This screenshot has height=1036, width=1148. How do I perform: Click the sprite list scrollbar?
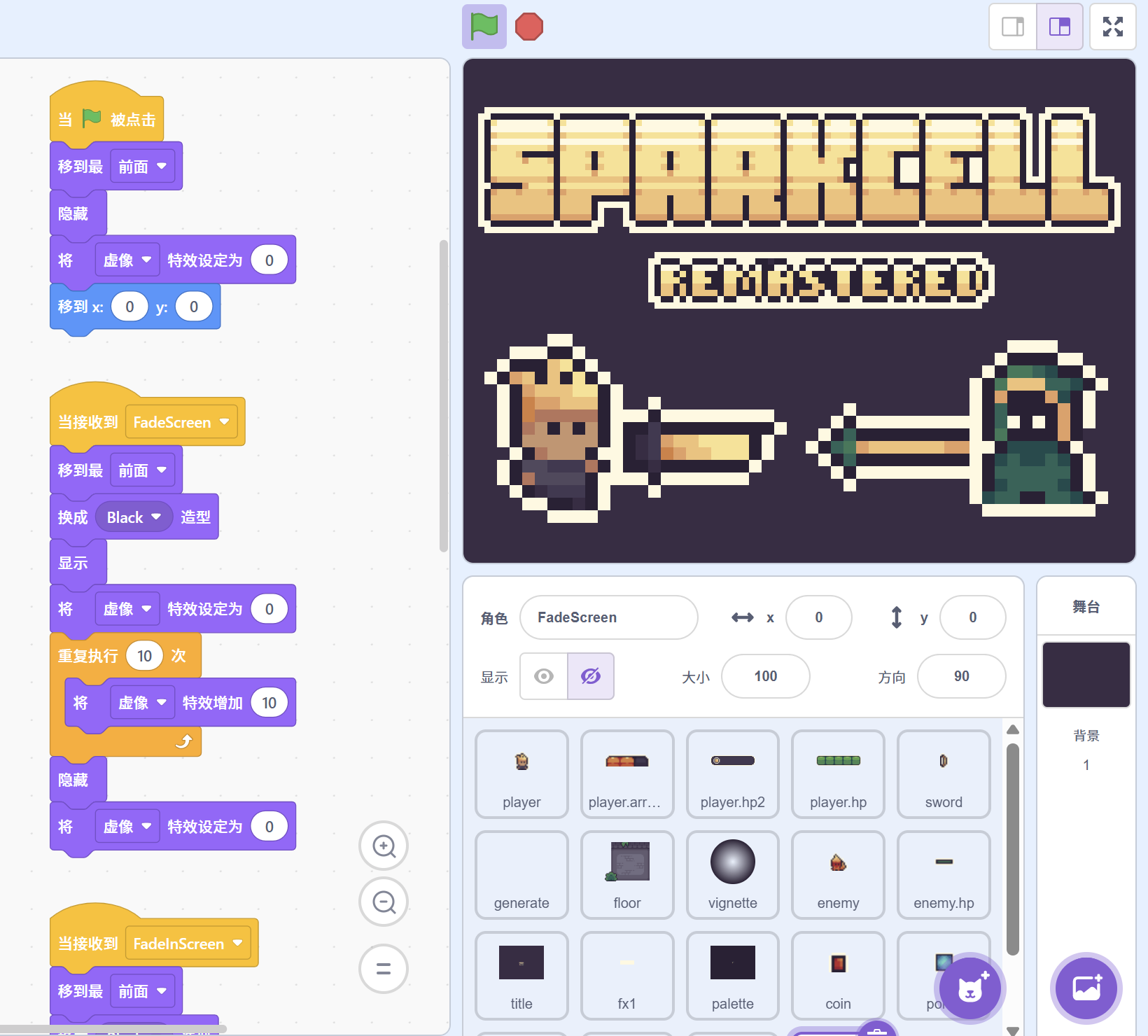click(1012, 849)
